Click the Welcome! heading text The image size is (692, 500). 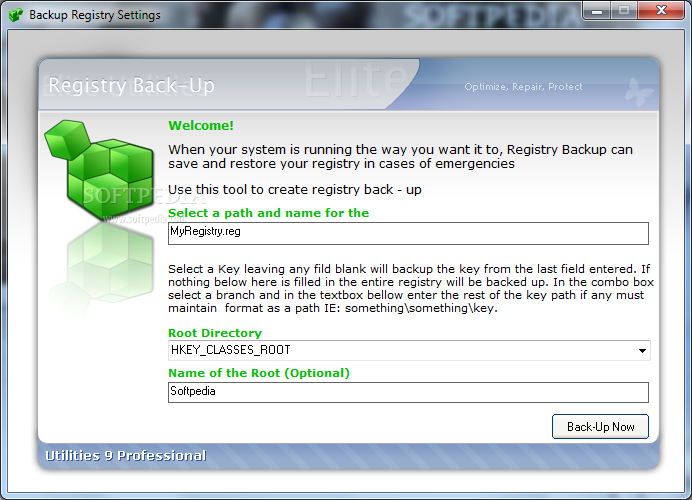coord(201,126)
